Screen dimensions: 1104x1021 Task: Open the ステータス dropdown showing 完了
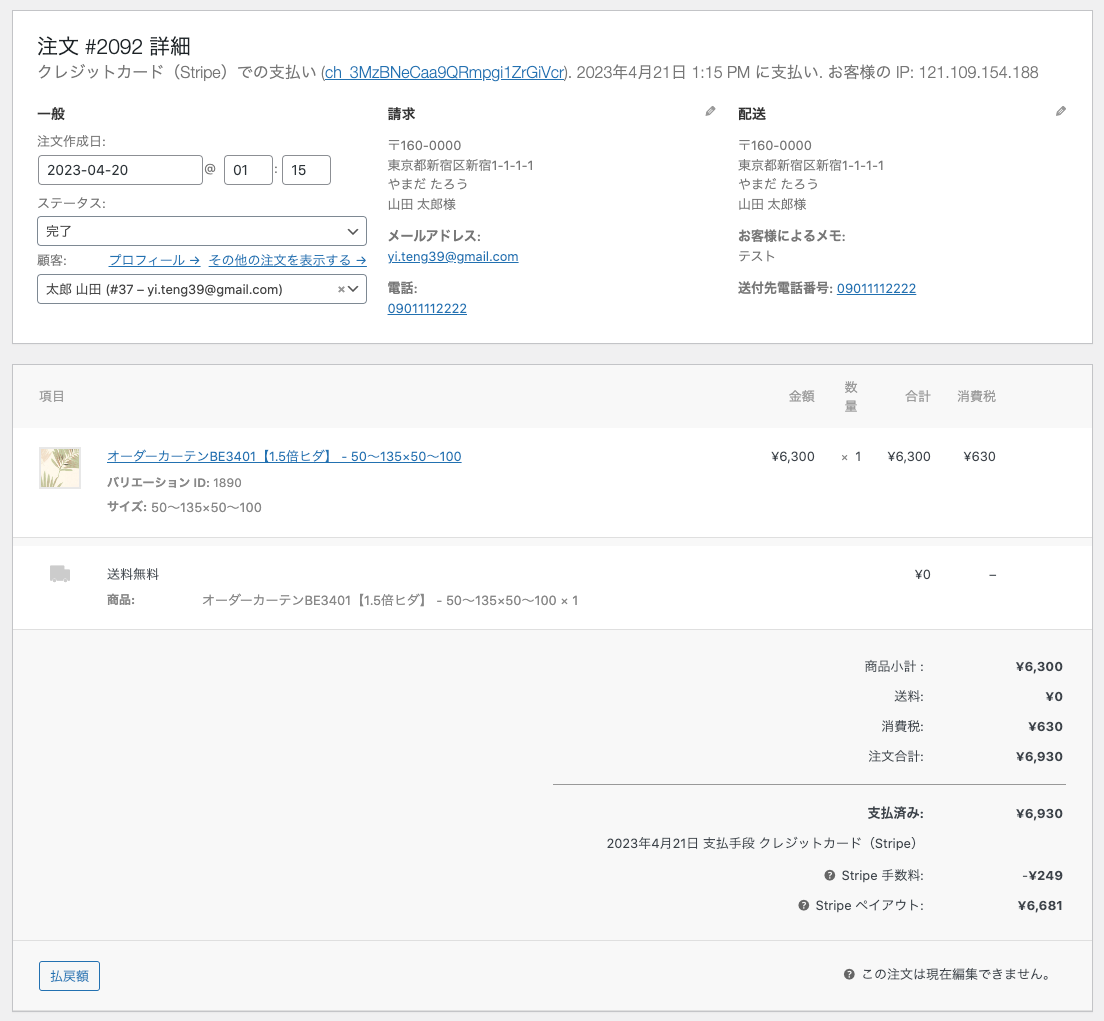tap(201, 231)
